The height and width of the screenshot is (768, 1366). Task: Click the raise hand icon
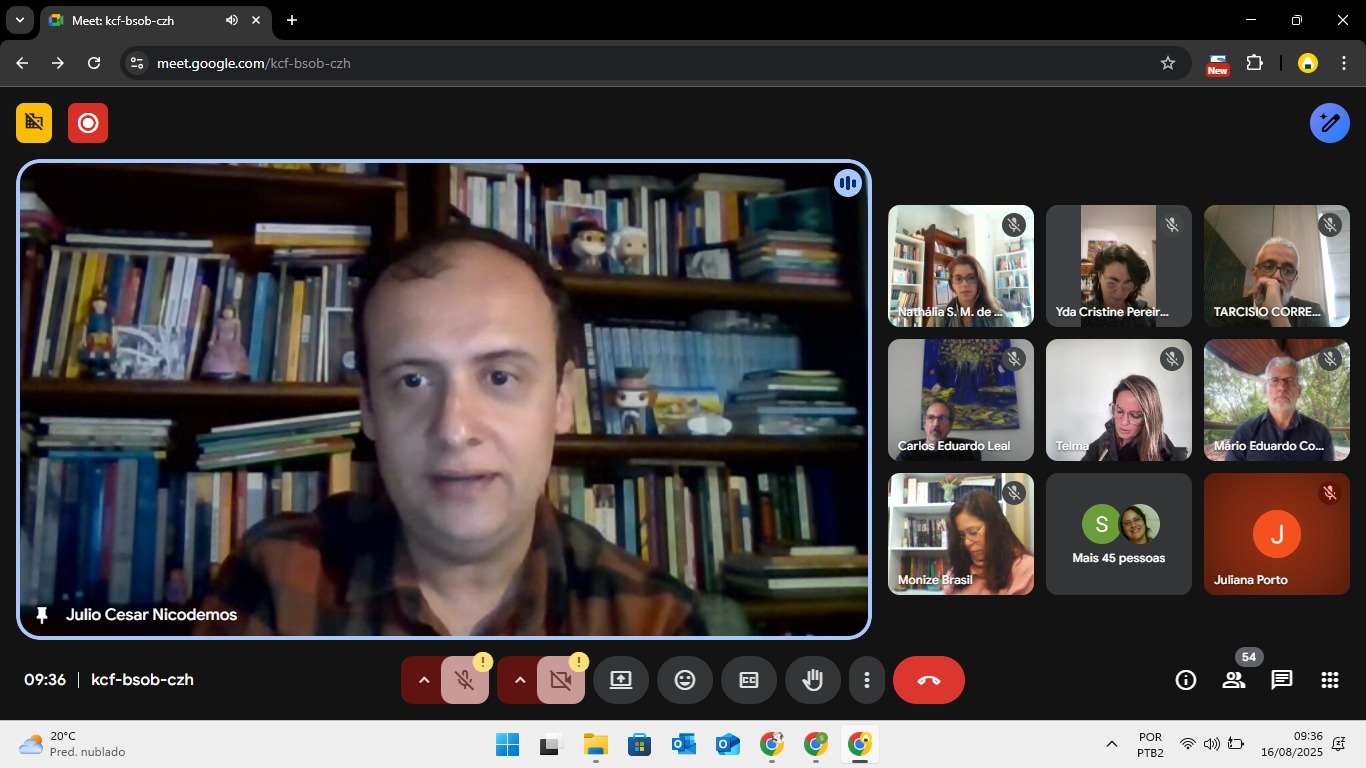pyautogui.click(x=812, y=680)
